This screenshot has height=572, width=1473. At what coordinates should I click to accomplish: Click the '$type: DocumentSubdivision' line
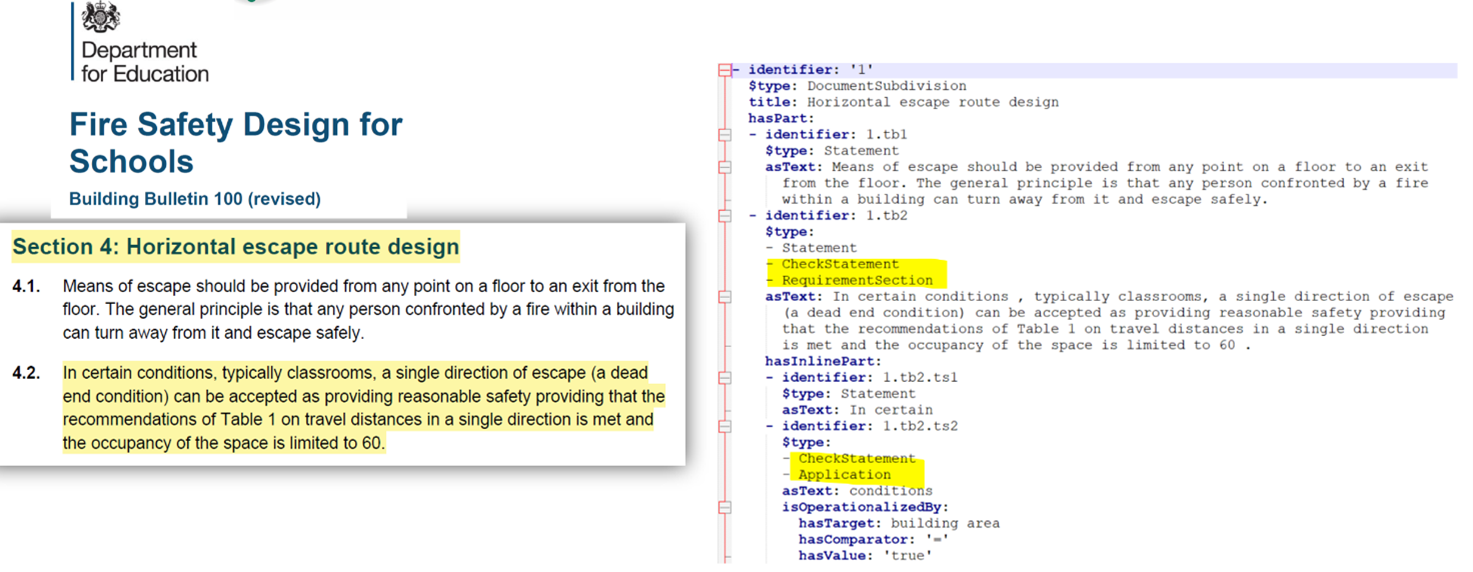click(857, 86)
